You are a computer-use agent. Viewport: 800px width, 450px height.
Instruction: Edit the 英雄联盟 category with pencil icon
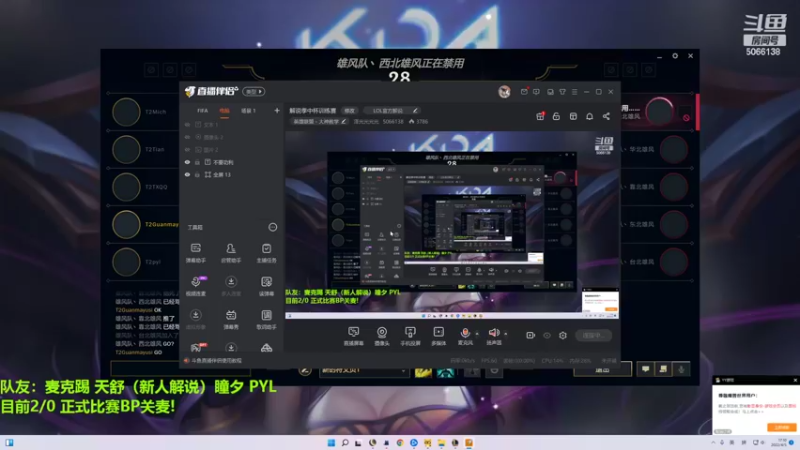click(344, 121)
